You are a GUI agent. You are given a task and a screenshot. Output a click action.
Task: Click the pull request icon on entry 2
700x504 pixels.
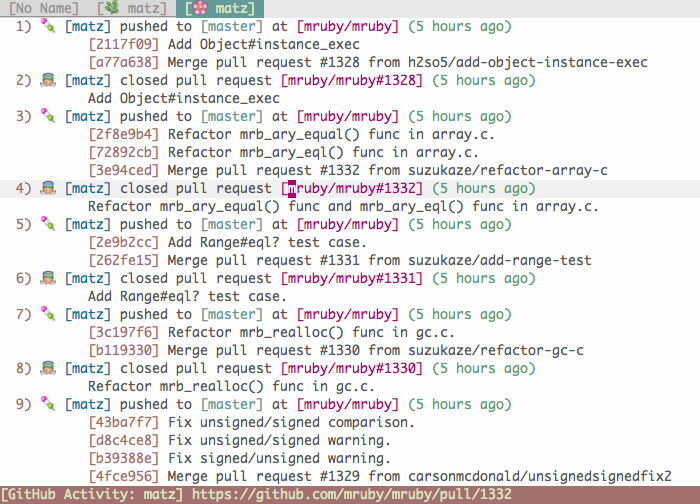point(48,80)
